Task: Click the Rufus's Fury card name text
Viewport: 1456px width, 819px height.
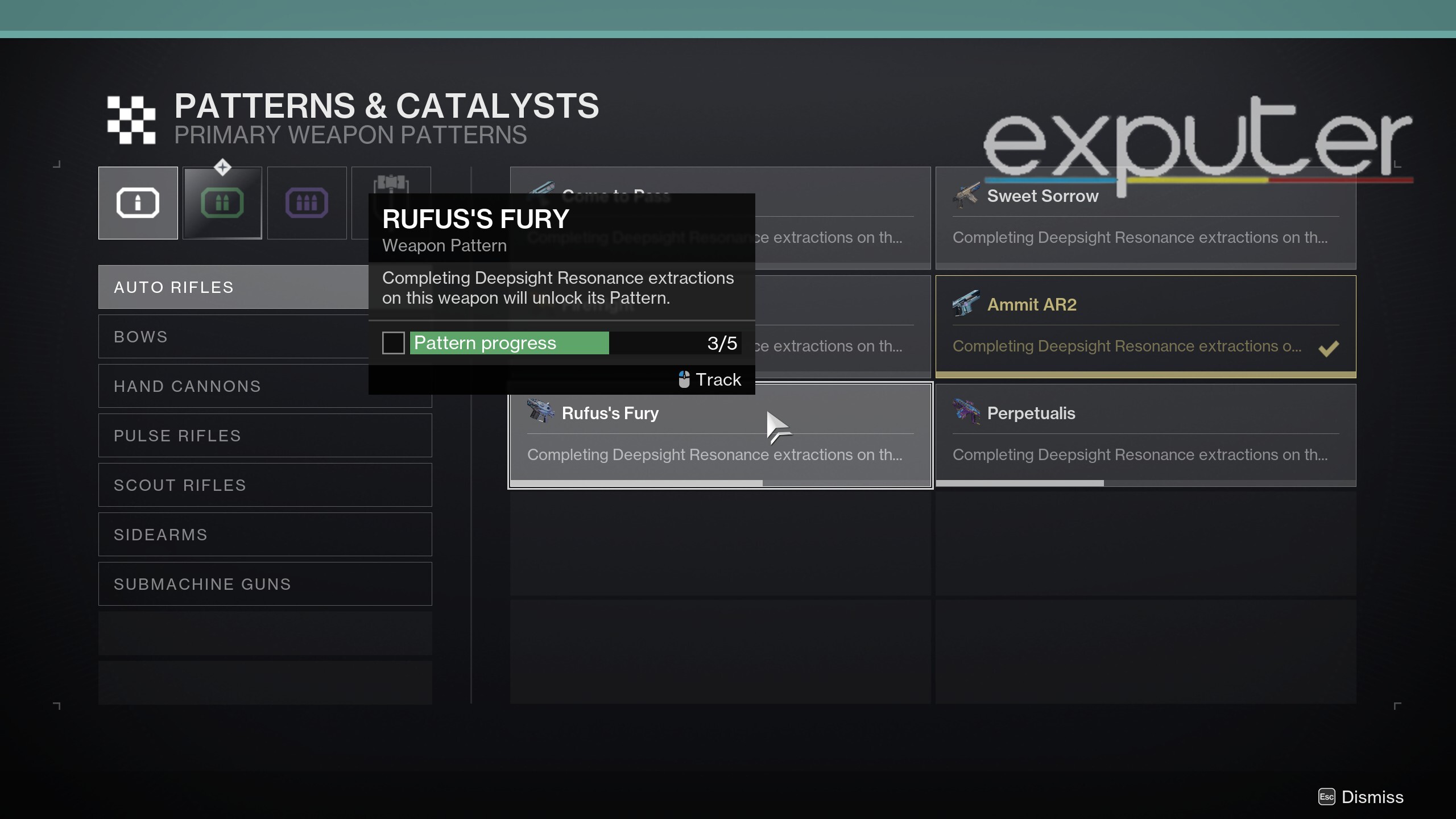Action: [x=610, y=413]
